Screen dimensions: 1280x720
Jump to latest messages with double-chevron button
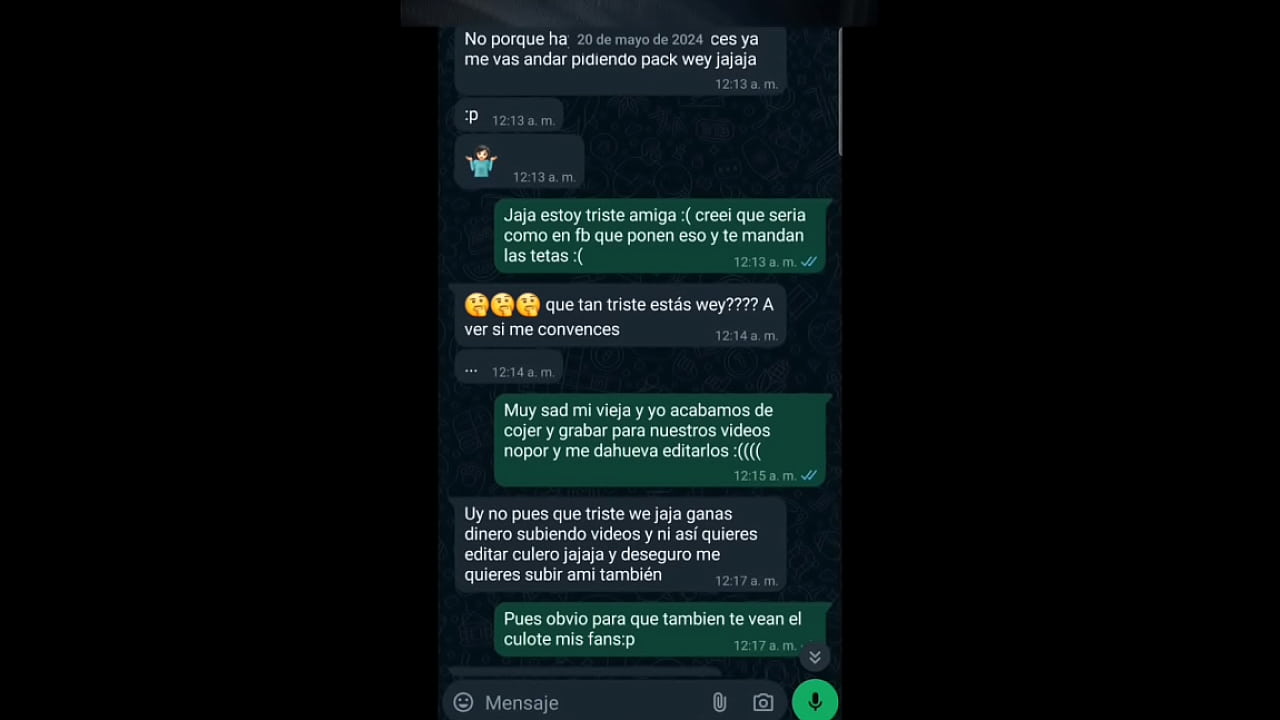click(815, 657)
